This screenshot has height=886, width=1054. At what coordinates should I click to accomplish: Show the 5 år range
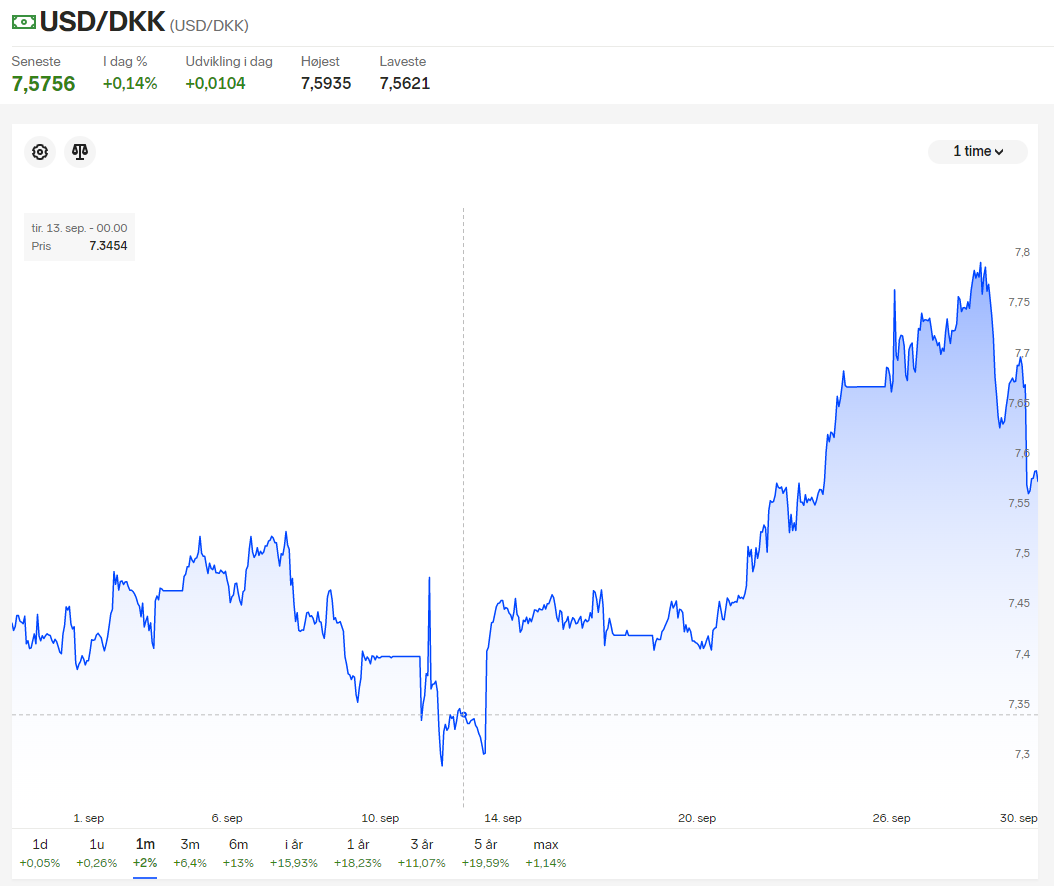pos(485,852)
